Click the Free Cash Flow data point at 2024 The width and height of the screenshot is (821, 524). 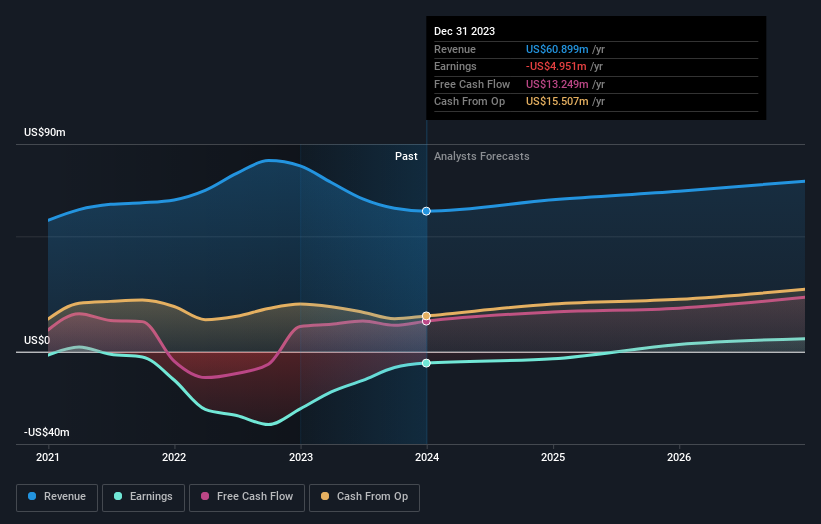pyautogui.click(x=426, y=321)
